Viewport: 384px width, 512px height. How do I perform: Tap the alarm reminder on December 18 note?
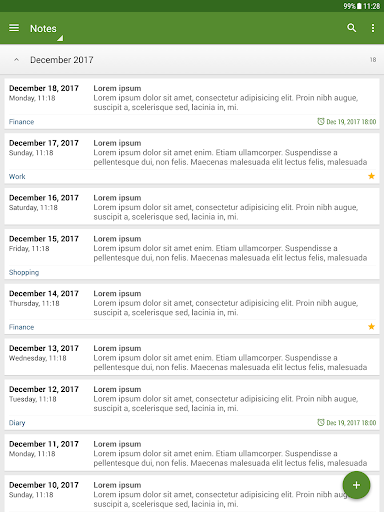[x=347, y=122]
